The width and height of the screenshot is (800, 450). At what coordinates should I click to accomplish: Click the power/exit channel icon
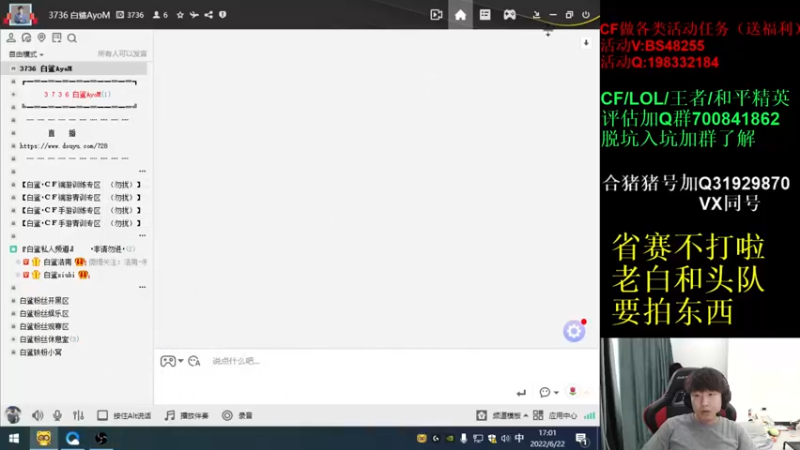(586, 15)
